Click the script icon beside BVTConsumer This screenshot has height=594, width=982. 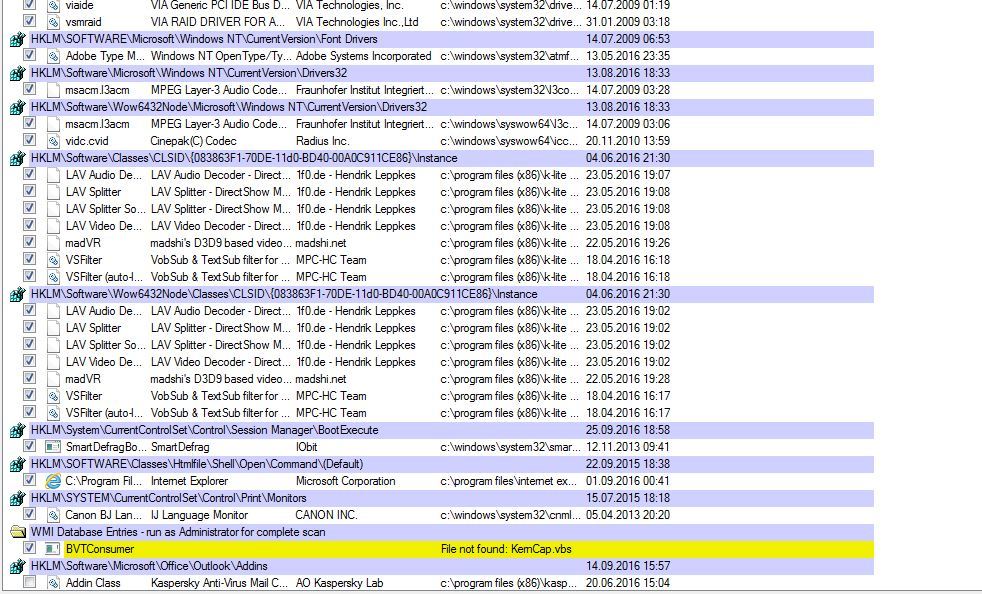click(53, 549)
